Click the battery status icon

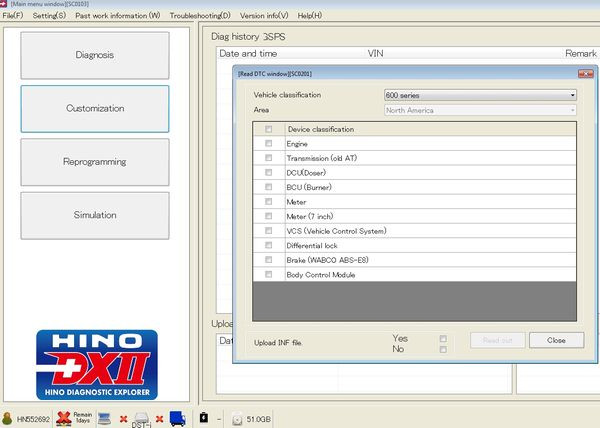(204, 417)
